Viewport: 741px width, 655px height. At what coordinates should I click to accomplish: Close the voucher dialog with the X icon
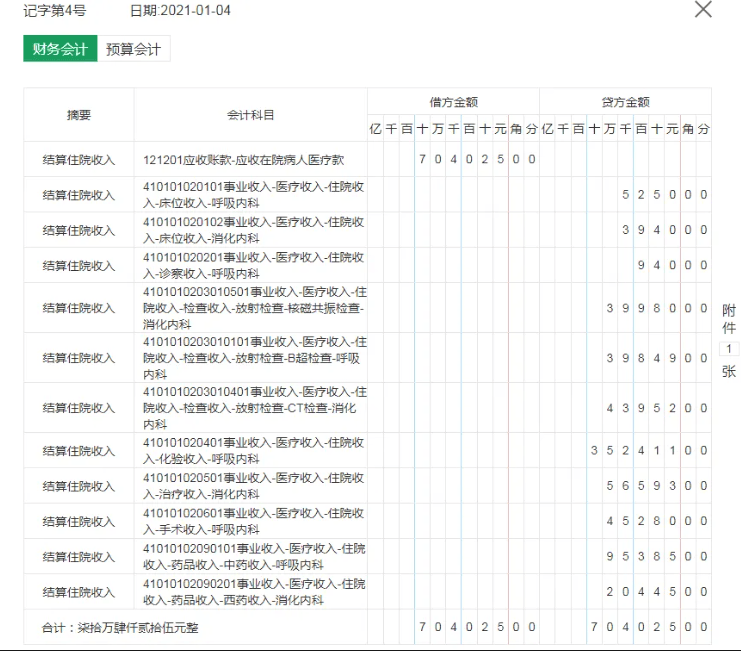point(703,10)
